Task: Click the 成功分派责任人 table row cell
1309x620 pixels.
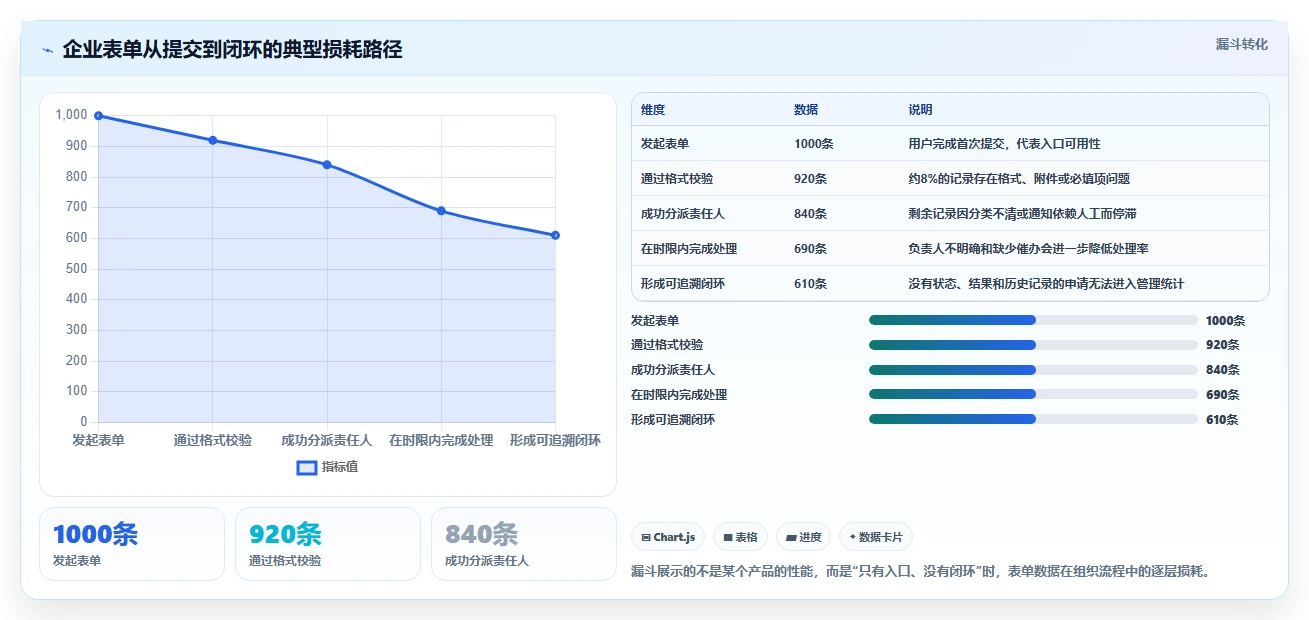Action: coord(683,214)
